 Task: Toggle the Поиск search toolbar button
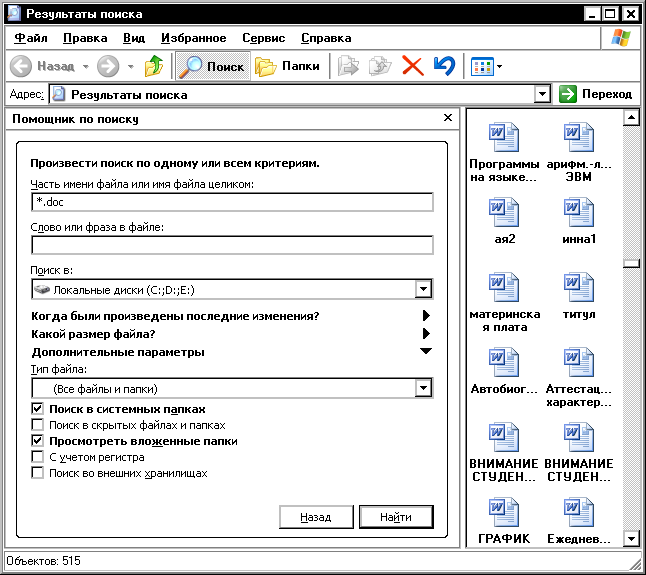(x=213, y=66)
